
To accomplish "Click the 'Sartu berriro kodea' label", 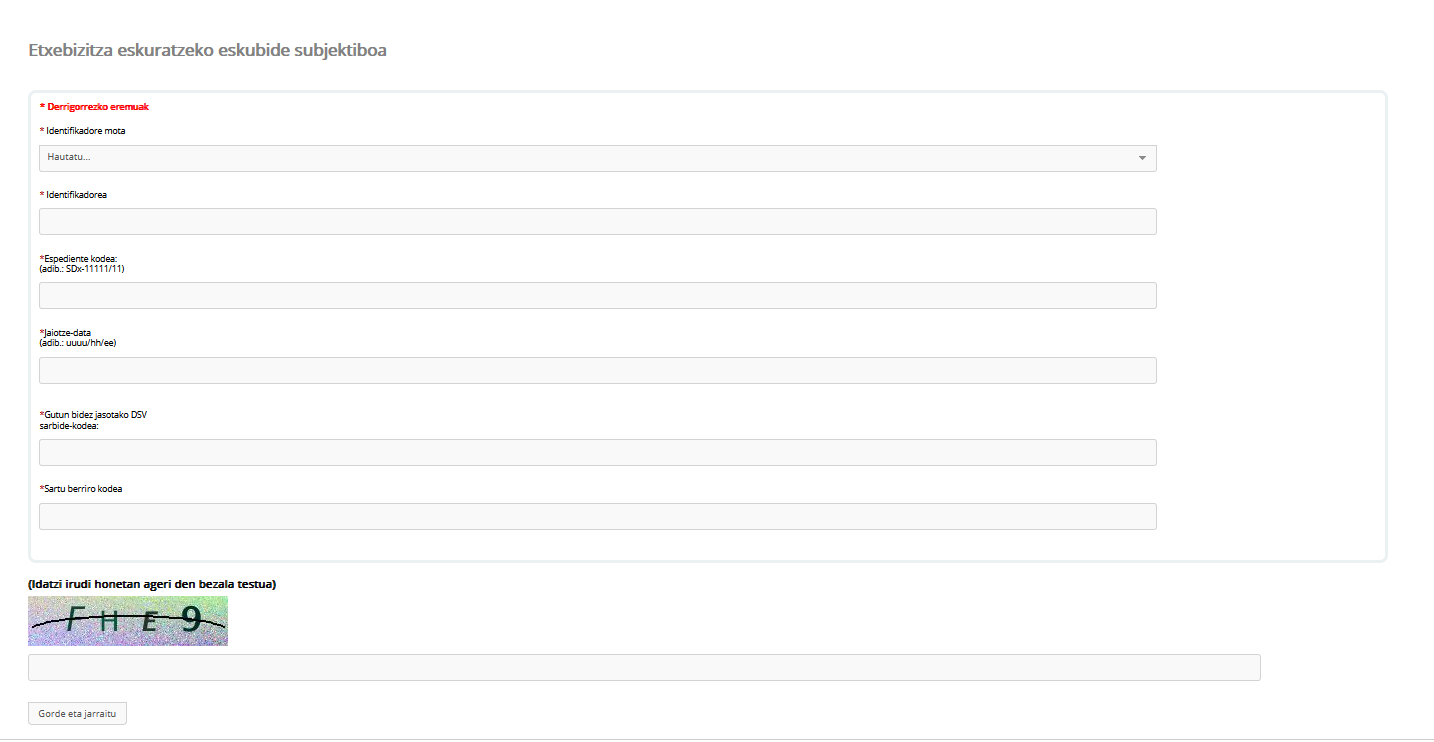I will (83, 489).
